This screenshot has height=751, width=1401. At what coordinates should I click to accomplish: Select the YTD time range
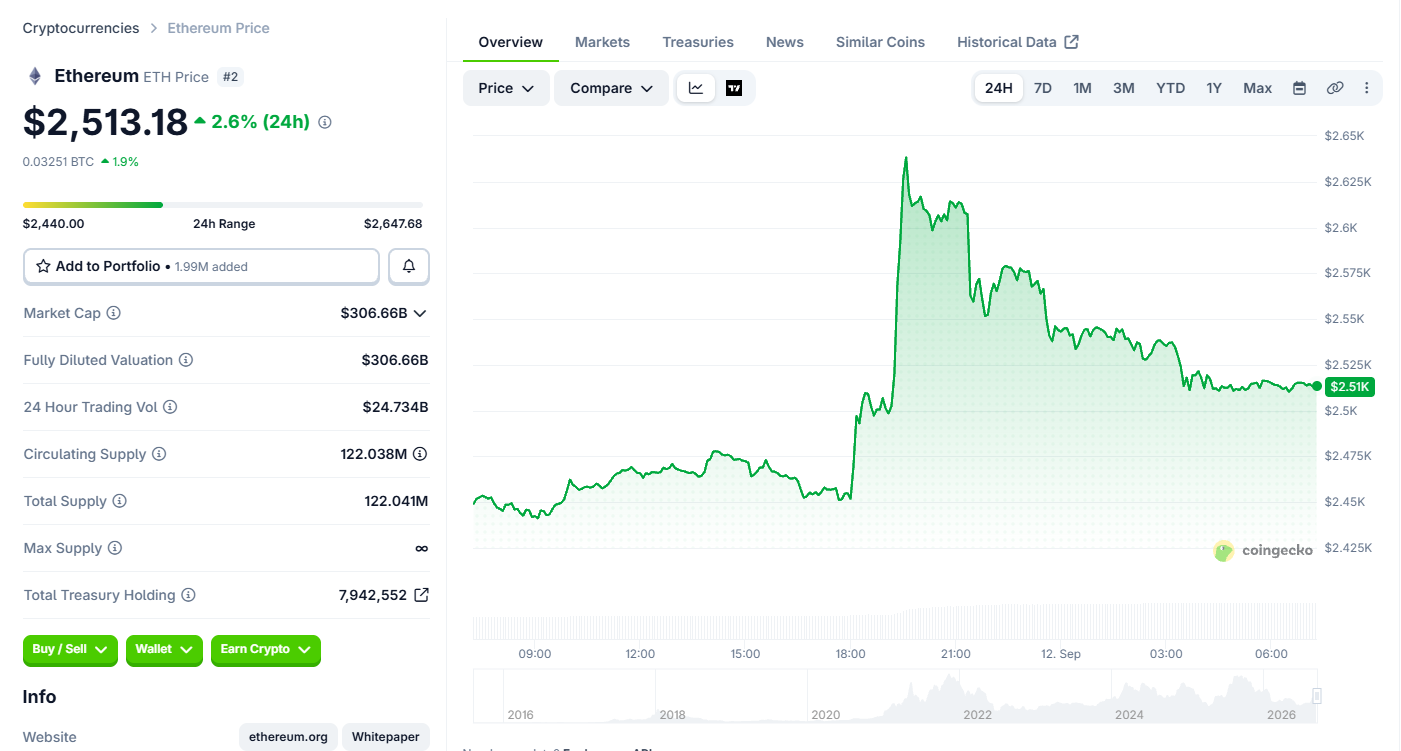point(1171,88)
